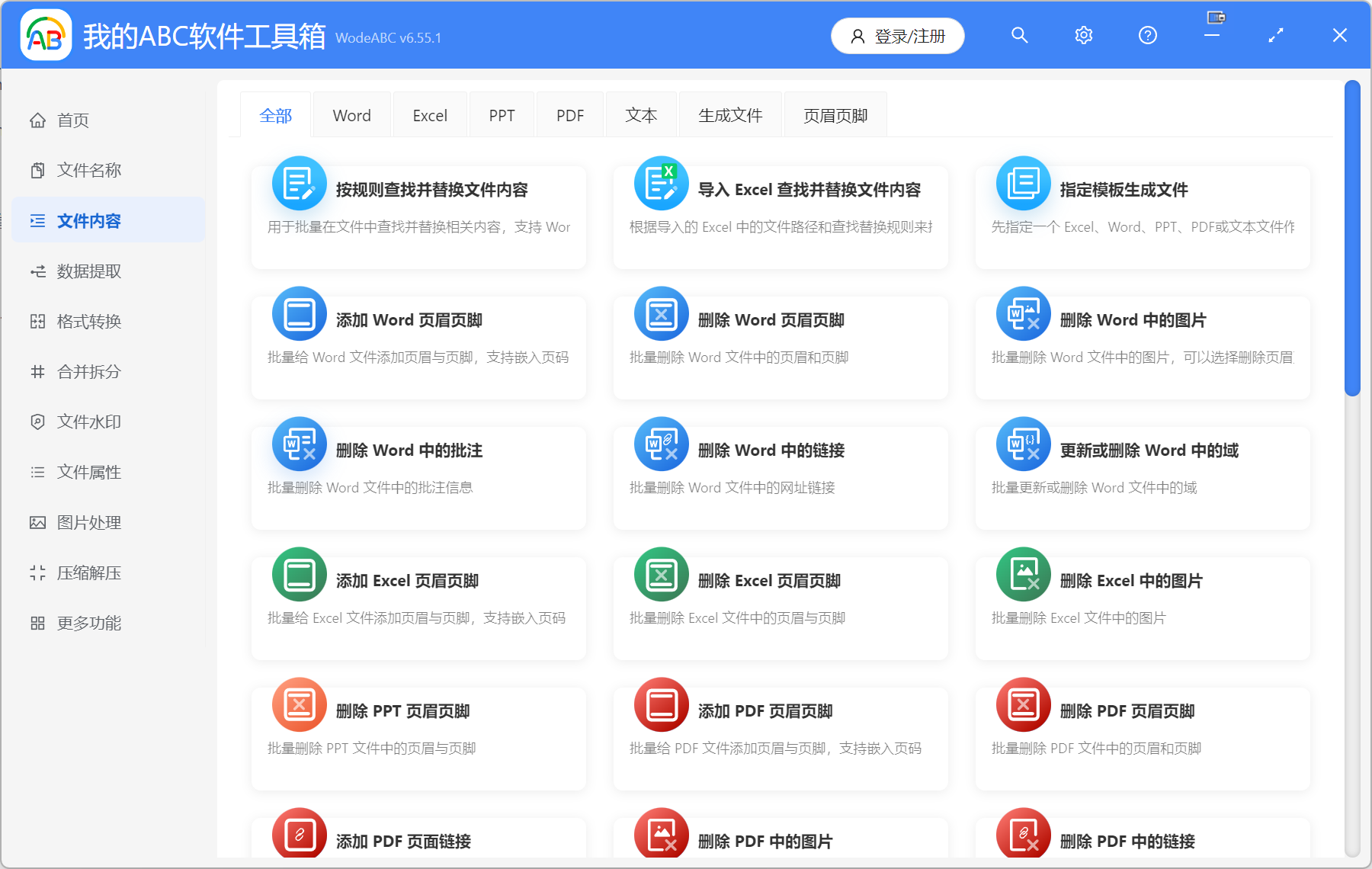
Task: Open the settings gear icon
Action: [1083, 35]
